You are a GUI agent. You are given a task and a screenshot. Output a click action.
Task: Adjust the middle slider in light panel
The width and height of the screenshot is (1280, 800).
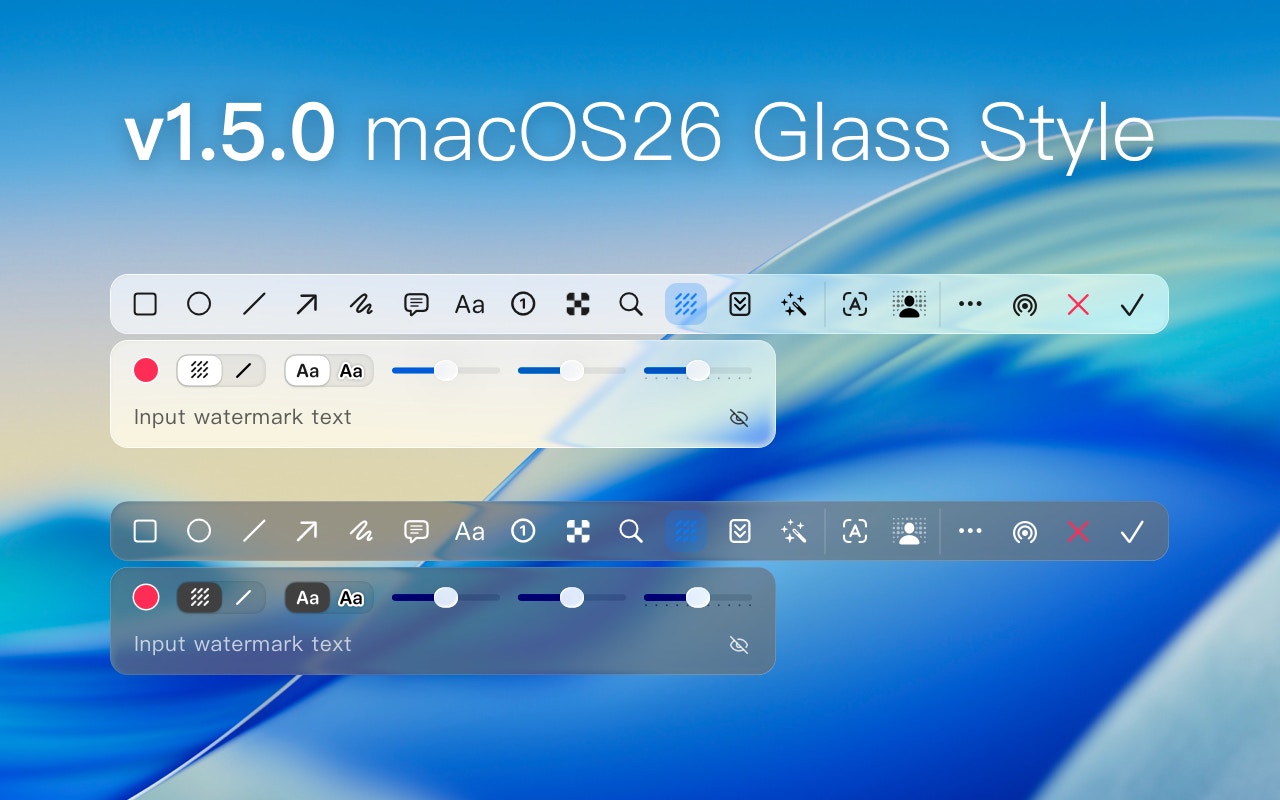coord(572,371)
